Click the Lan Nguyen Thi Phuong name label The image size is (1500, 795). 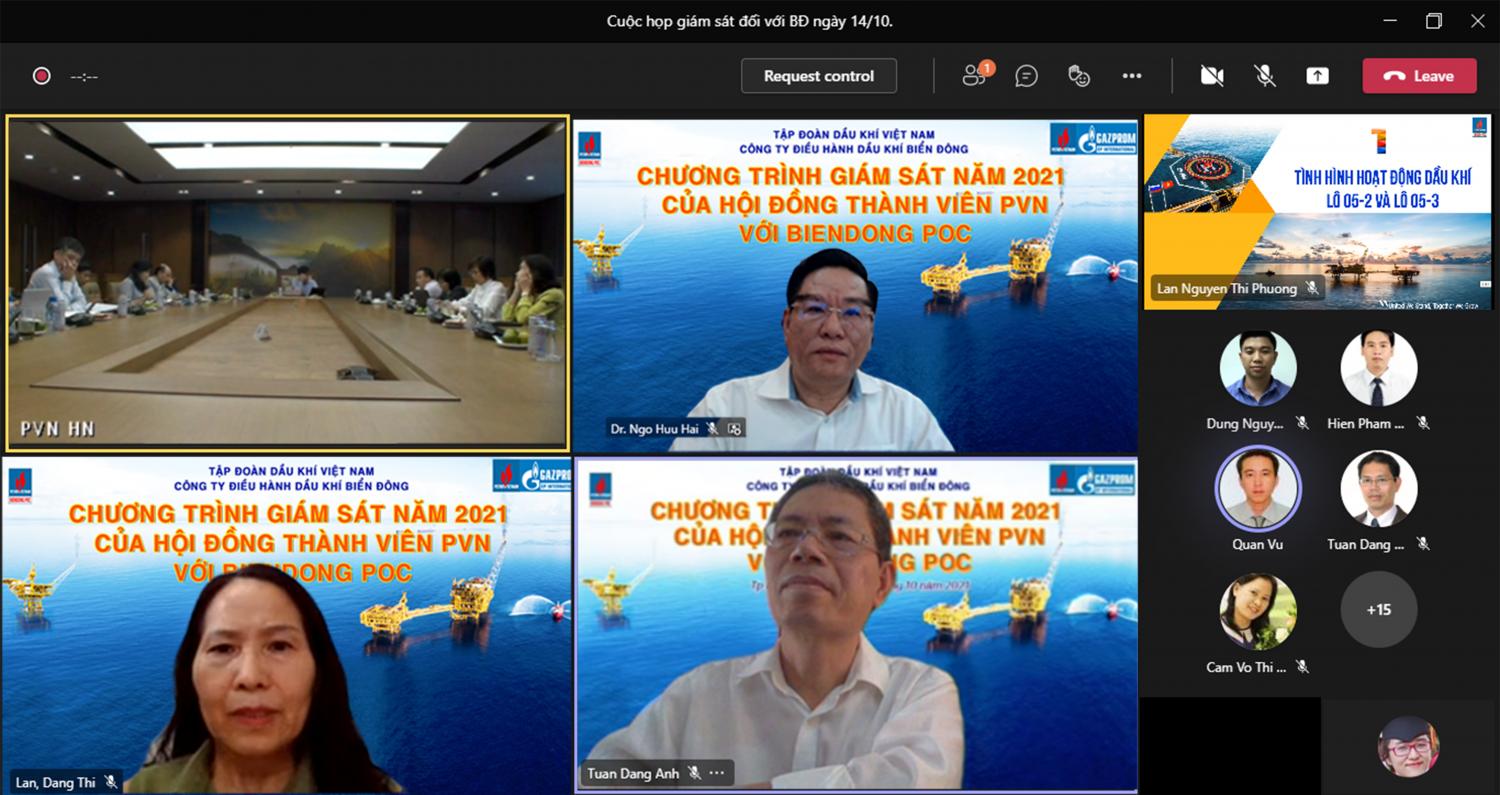pos(1227,289)
